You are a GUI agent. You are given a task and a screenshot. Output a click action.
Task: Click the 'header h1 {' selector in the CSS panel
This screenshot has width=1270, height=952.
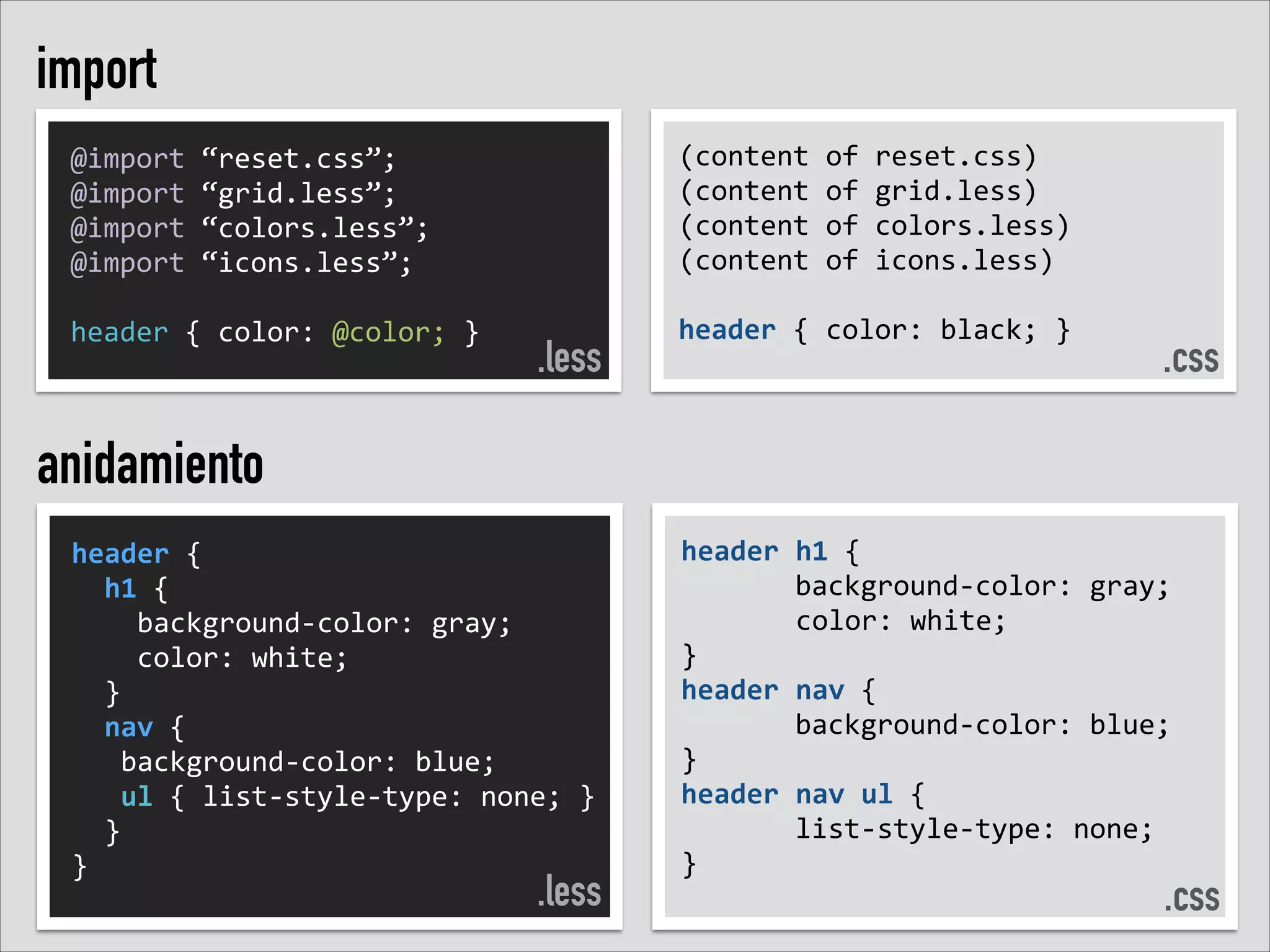point(770,551)
